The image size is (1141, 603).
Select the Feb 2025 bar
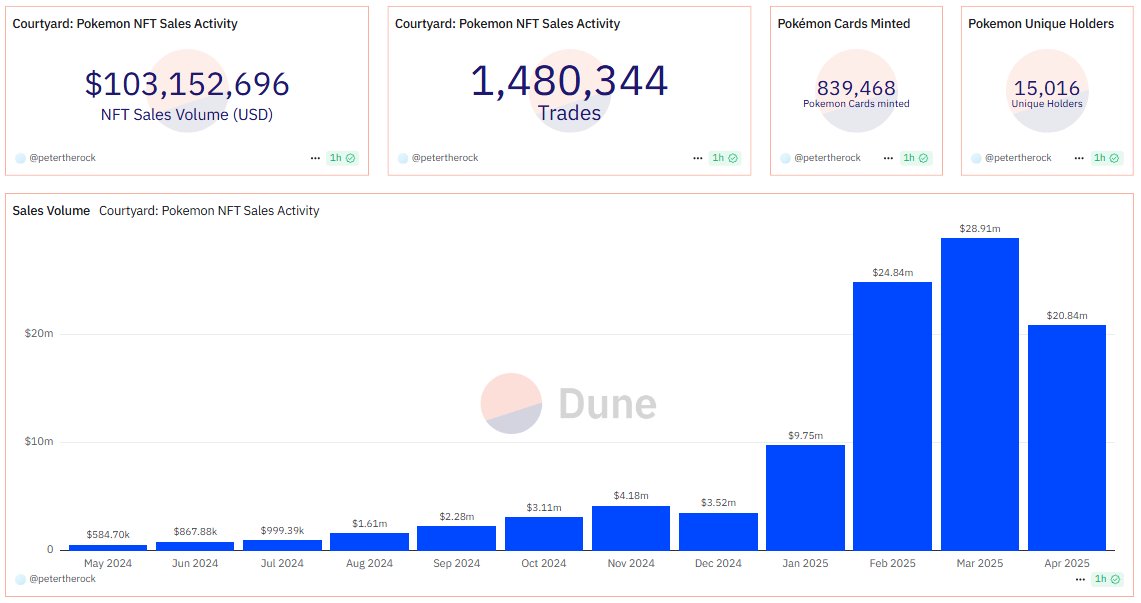coord(892,416)
